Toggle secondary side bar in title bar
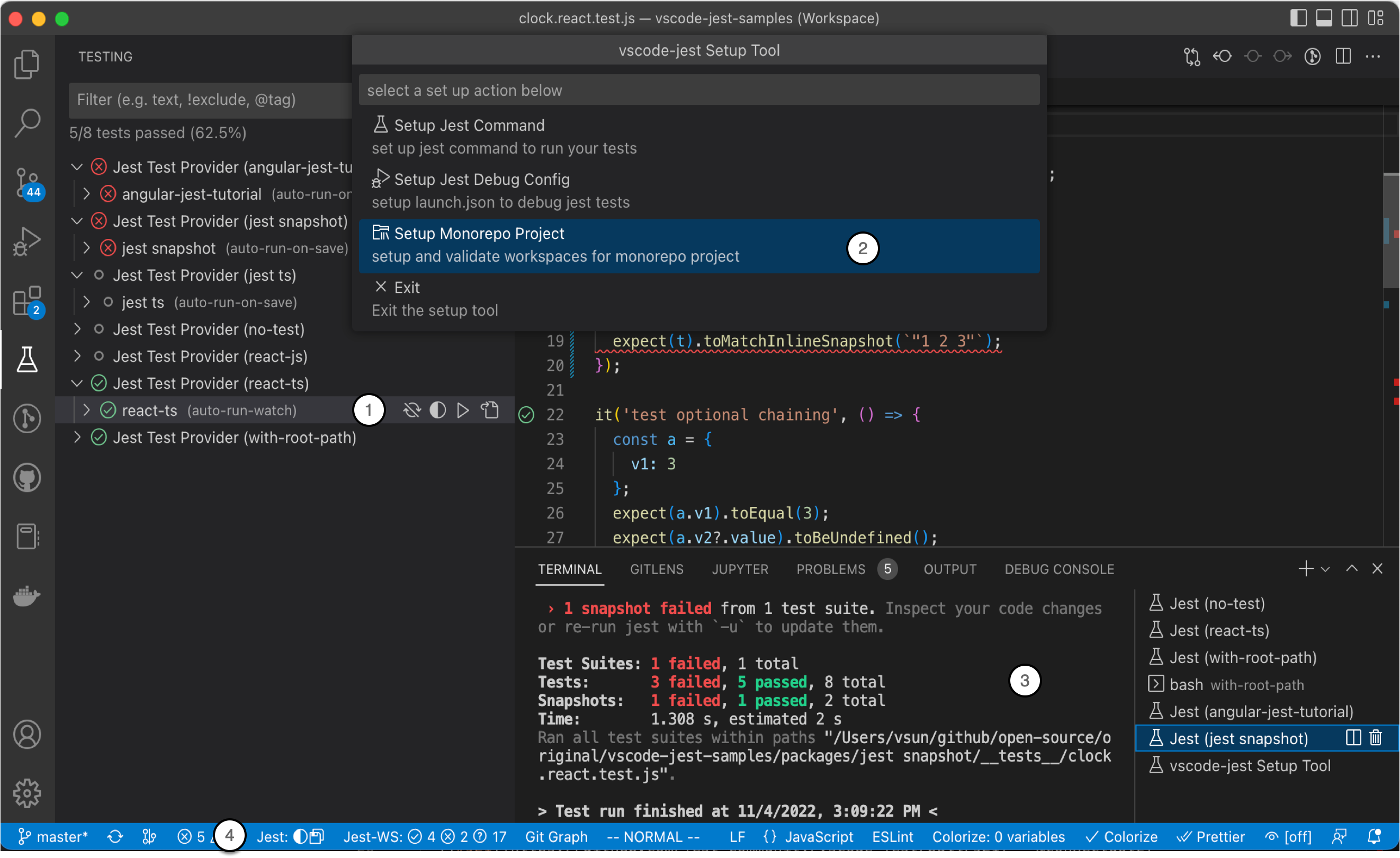The image size is (1400, 858). [x=1349, y=18]
